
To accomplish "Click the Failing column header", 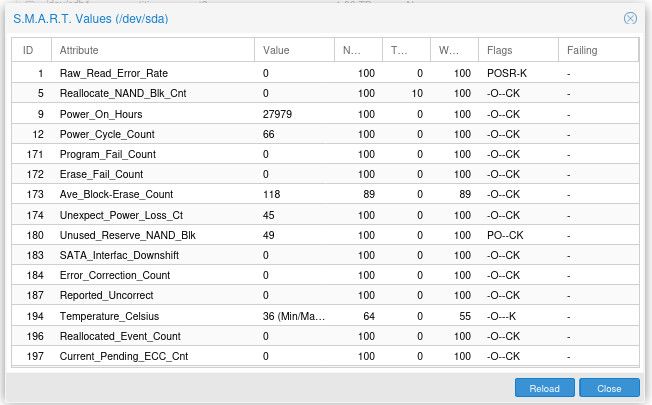I will pyautogui.click(x=598, y=50).
